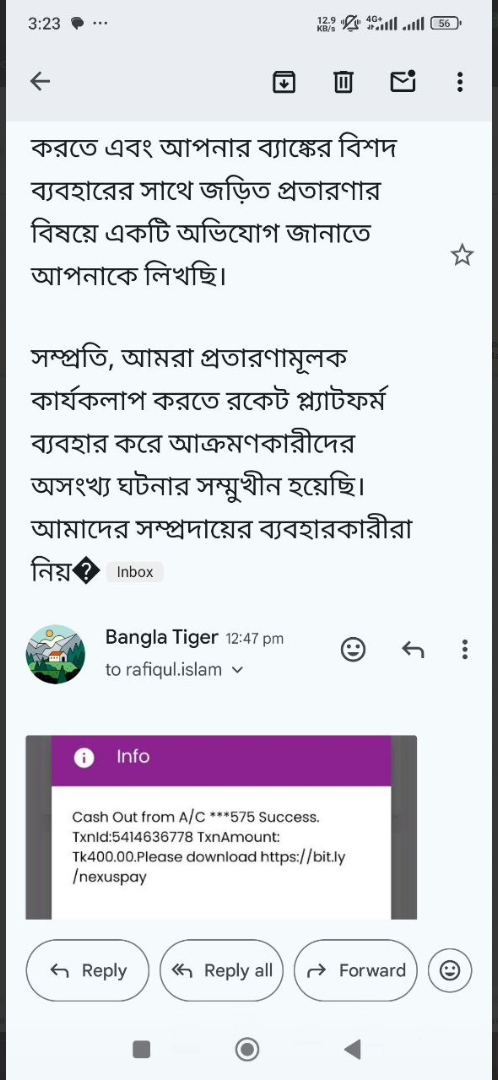Expand recipient details chevron next to rafiqul.islam
Viewport: 498px width, 1080px height.
click(238, 669)
